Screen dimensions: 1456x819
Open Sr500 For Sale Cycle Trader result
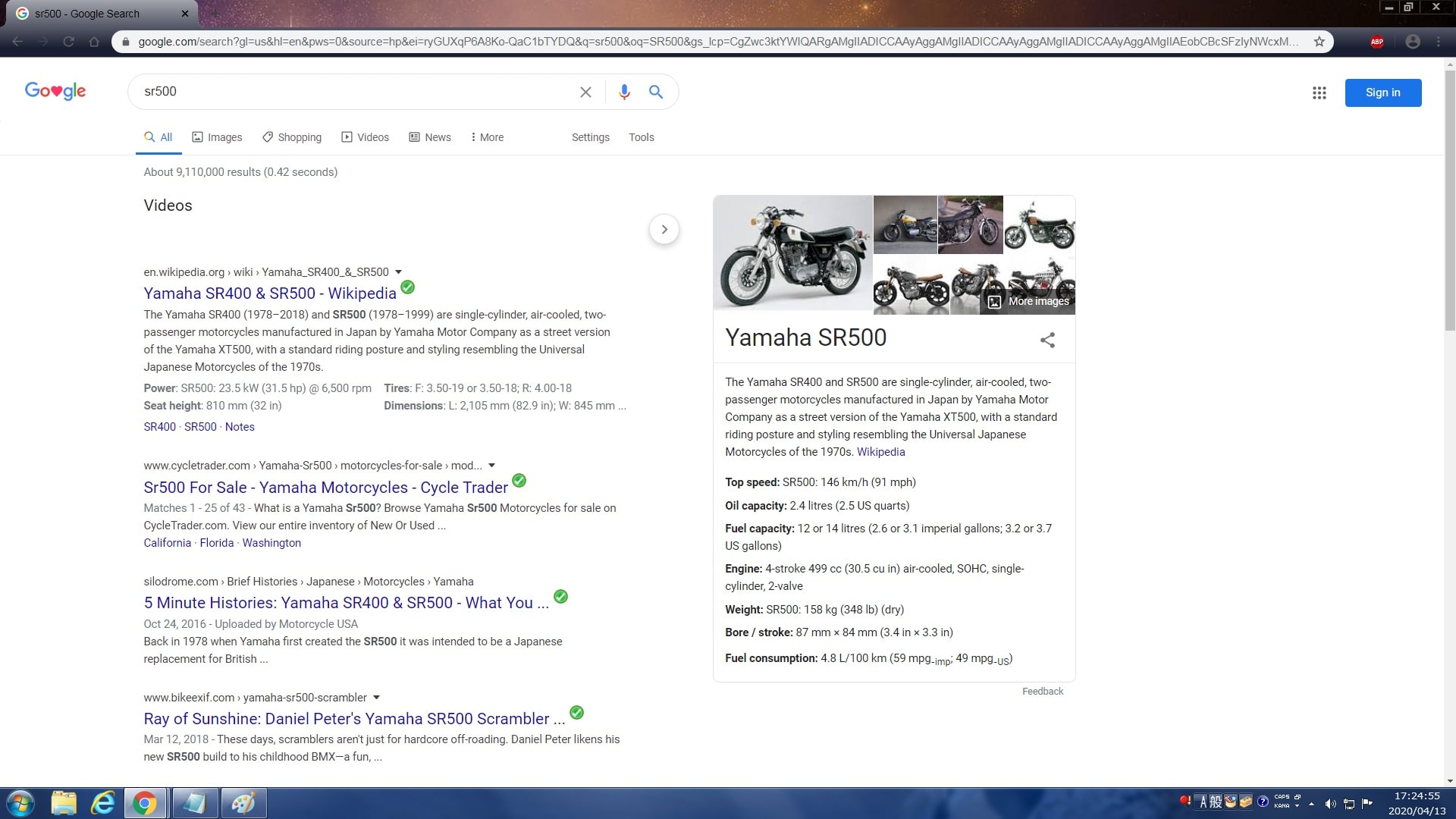pos(325,488)
